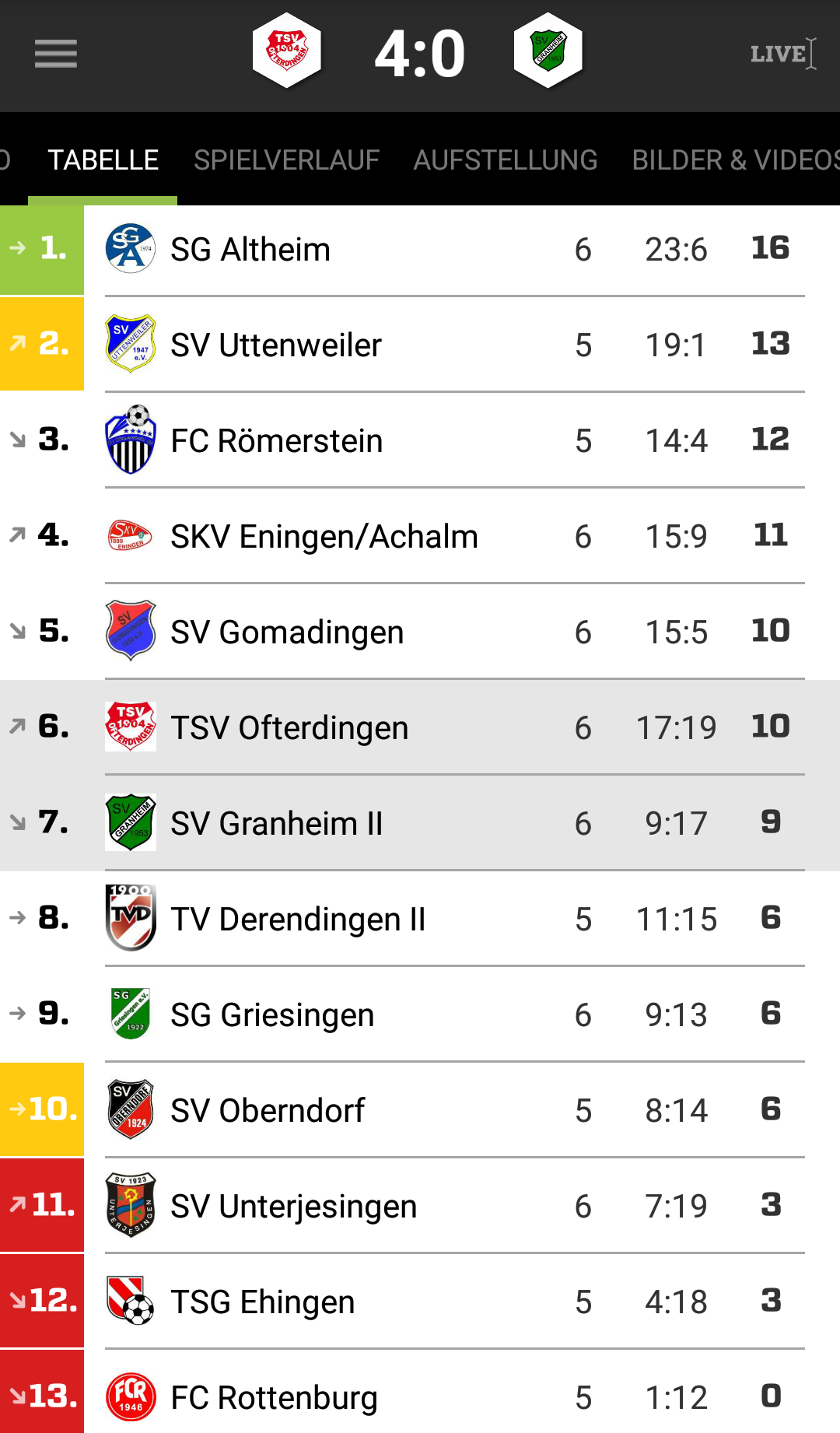Viewport: 840px width, 1433px height.
Task: Switch to the Spielverlauf tab
Action: [x=286, y=160]
